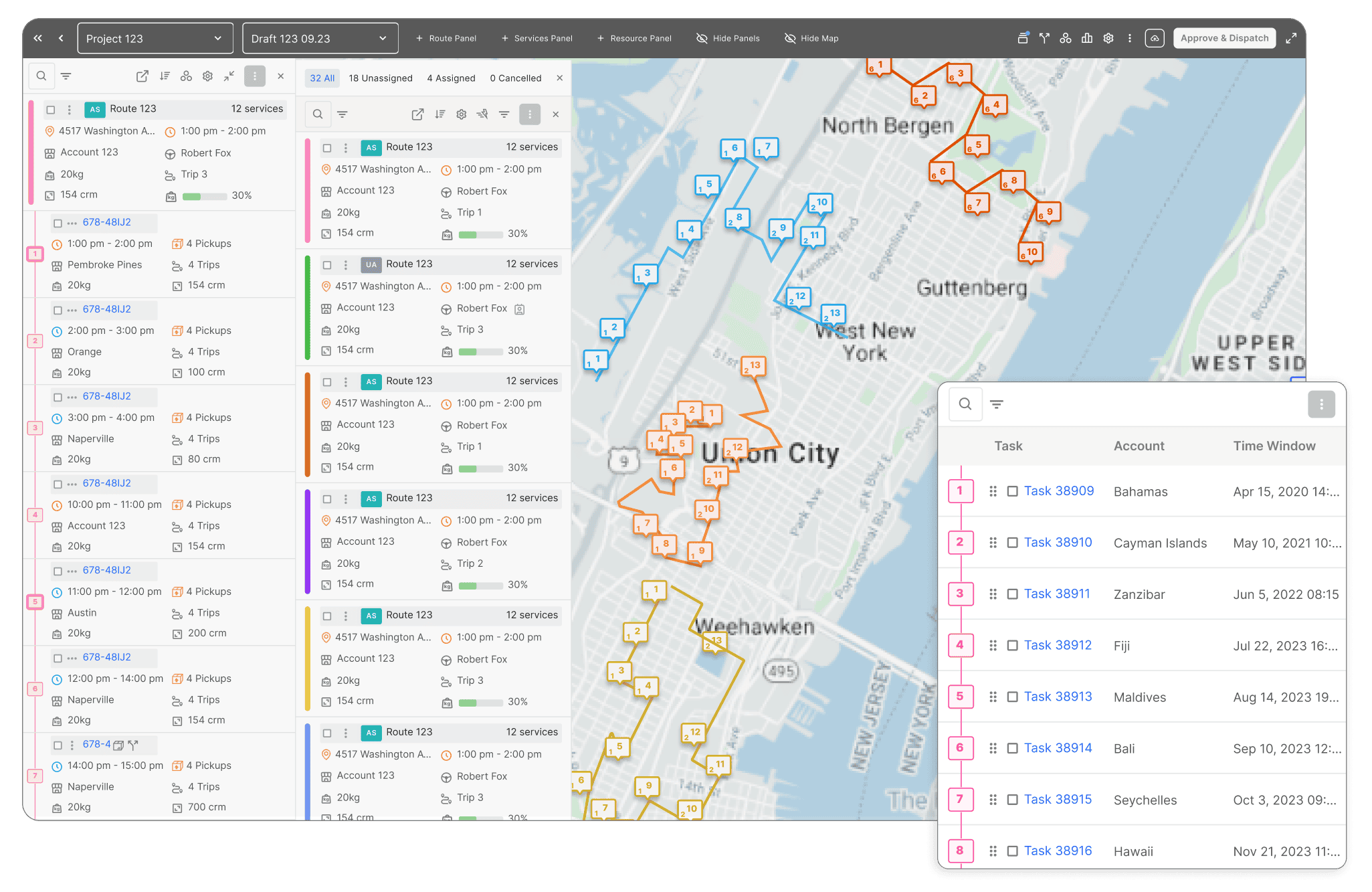Screen dimensions: 1372x892
Task: Check the UA Route 123 card checkbox
Action: tap(327, 265)
